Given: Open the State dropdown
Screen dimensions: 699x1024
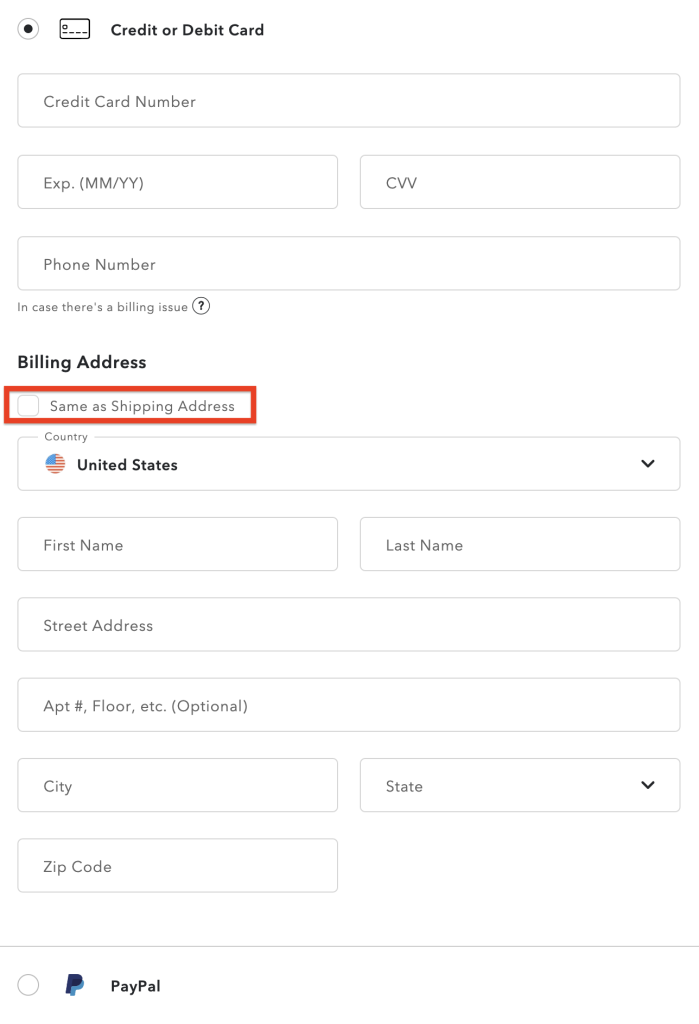Looking at the screenshot, I should pyautogui.click(x=519, y=786).
